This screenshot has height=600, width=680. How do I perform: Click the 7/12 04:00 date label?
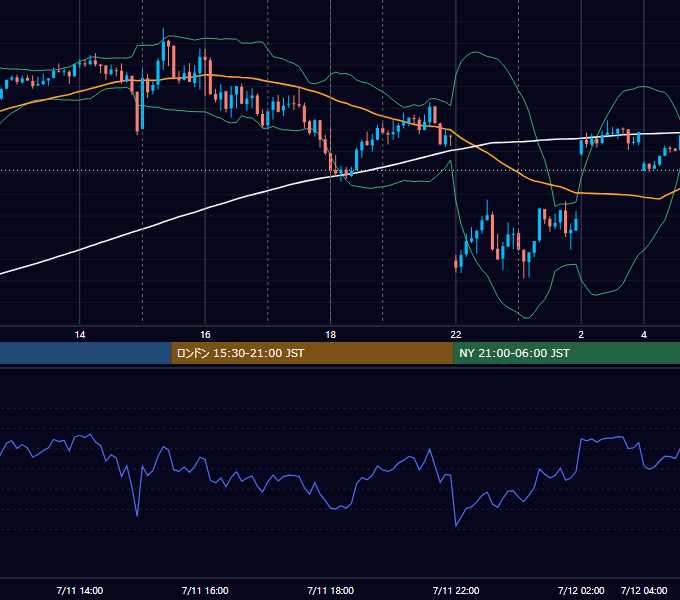(644, 591)
